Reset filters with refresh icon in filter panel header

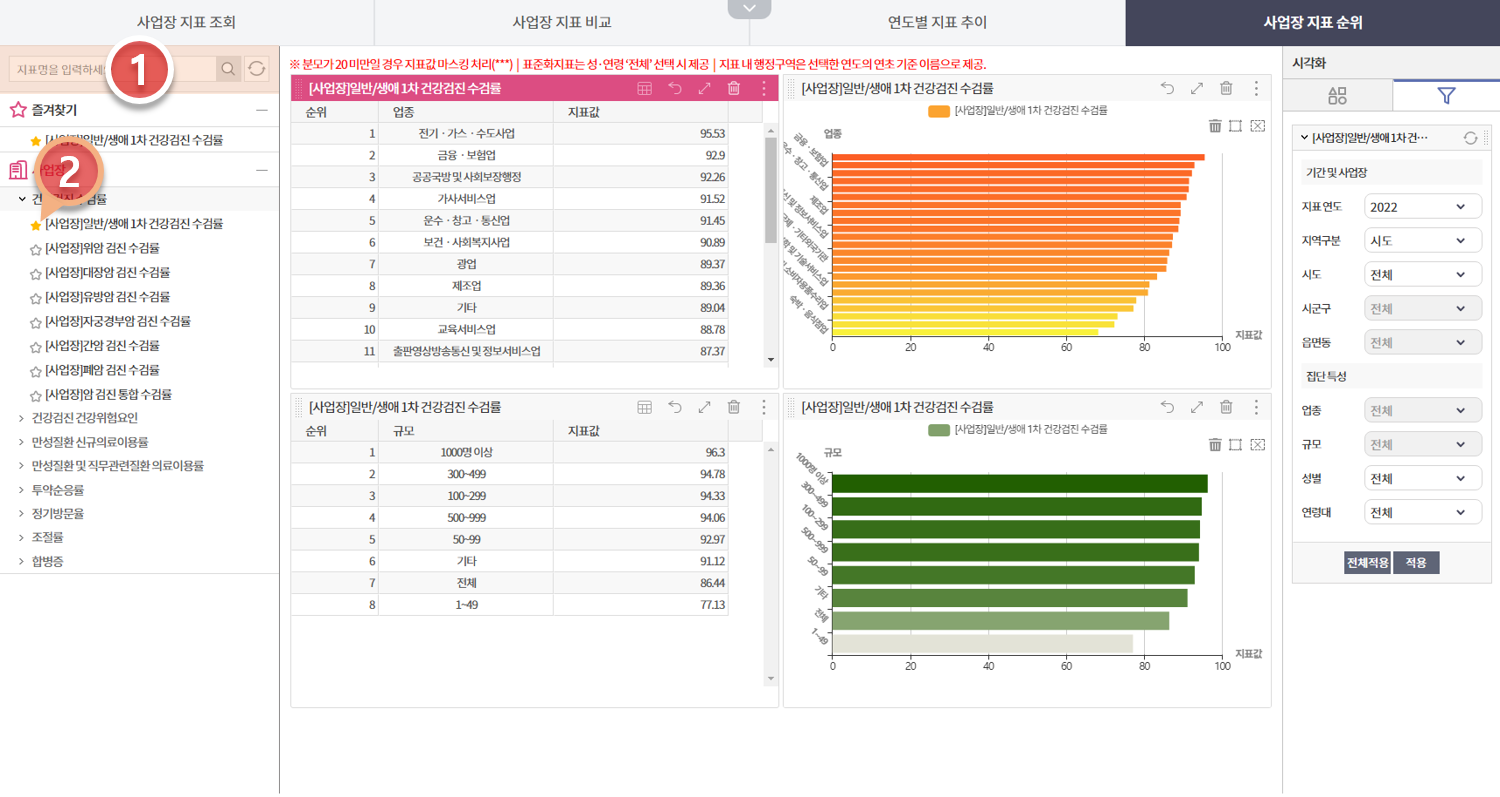click(x=1470, y=138)
